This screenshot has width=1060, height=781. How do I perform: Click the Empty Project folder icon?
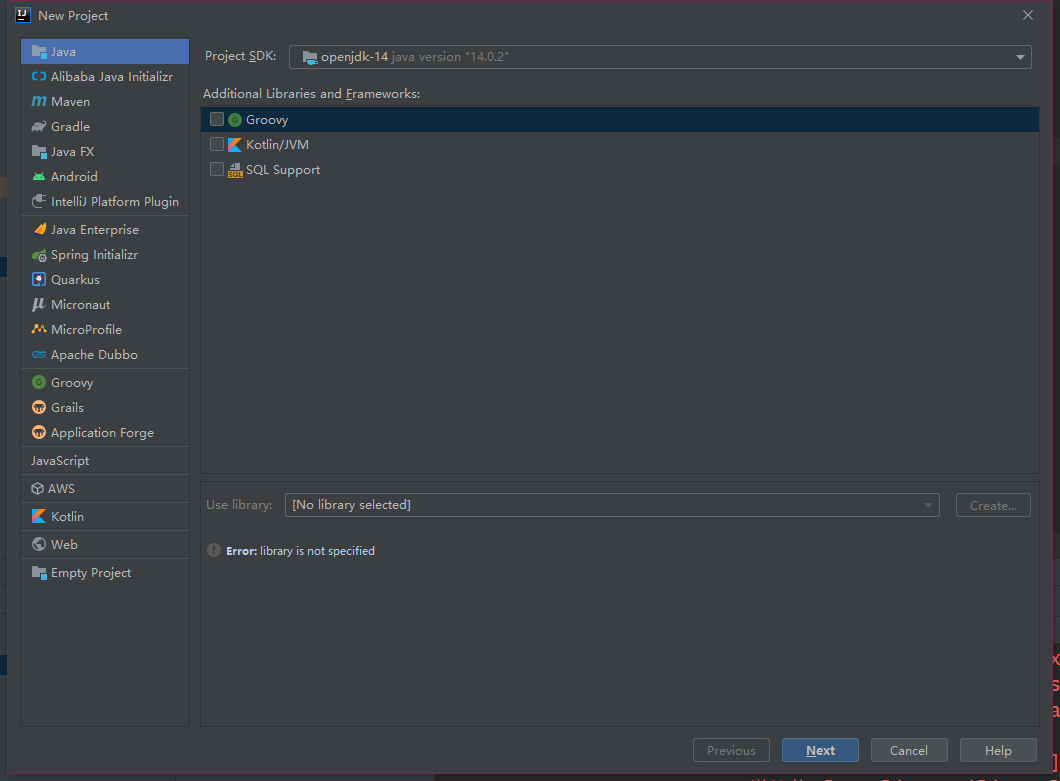point(39,573)
